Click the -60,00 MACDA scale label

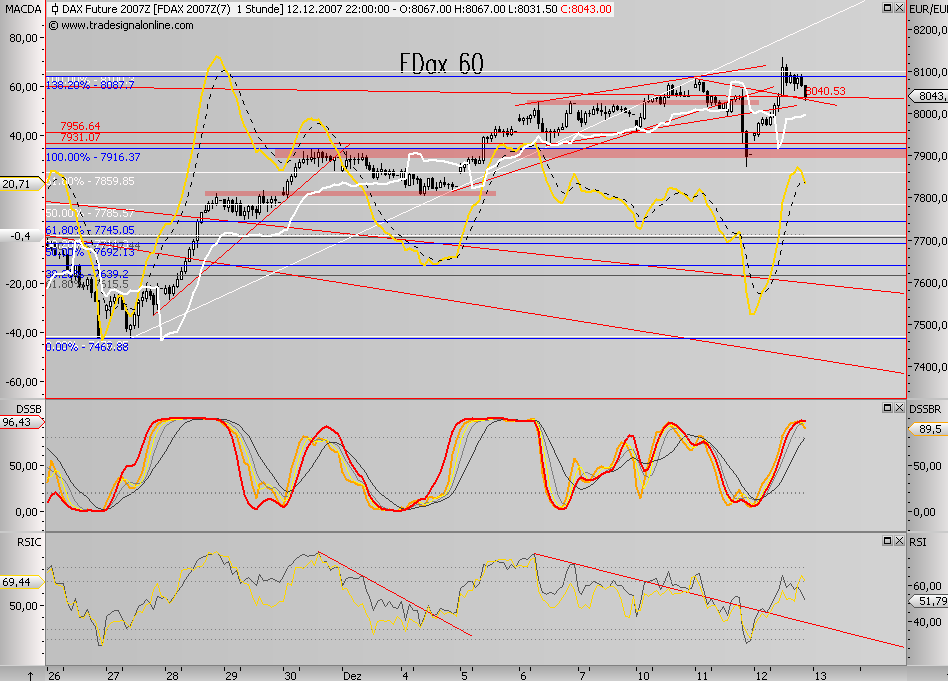(x=22, y=382)
